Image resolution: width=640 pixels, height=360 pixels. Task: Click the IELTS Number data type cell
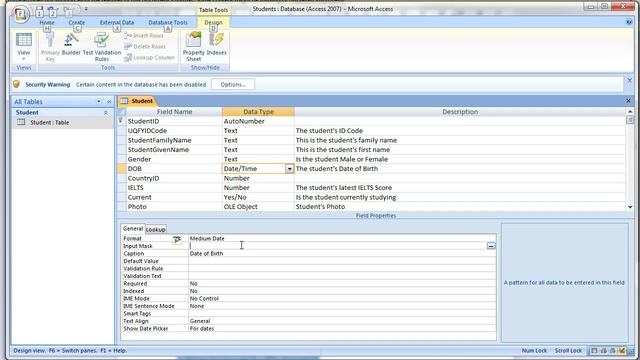(x=258, y=188)
